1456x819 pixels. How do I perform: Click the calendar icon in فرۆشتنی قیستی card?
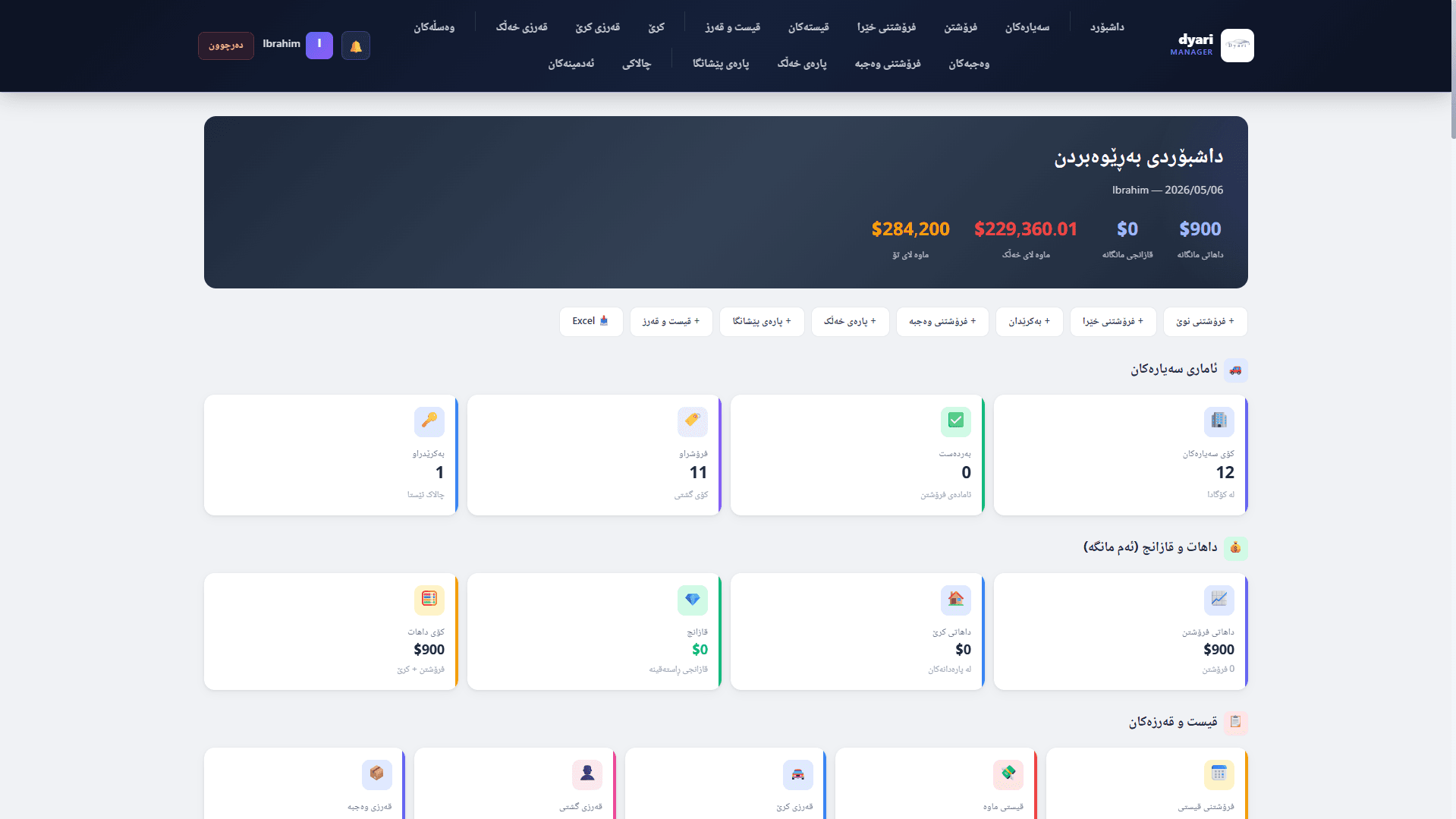[1219, 774]
